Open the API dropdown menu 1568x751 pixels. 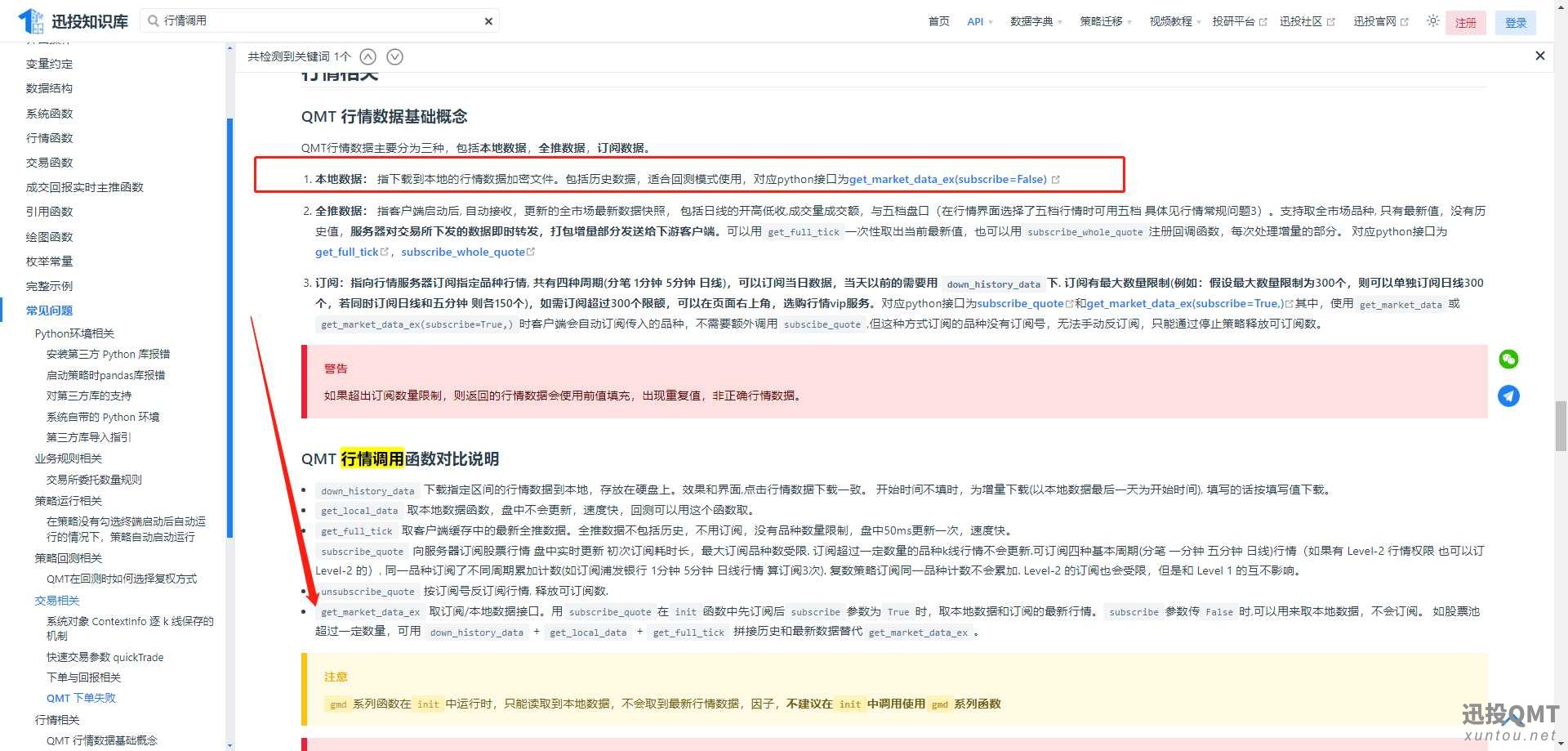979,21
